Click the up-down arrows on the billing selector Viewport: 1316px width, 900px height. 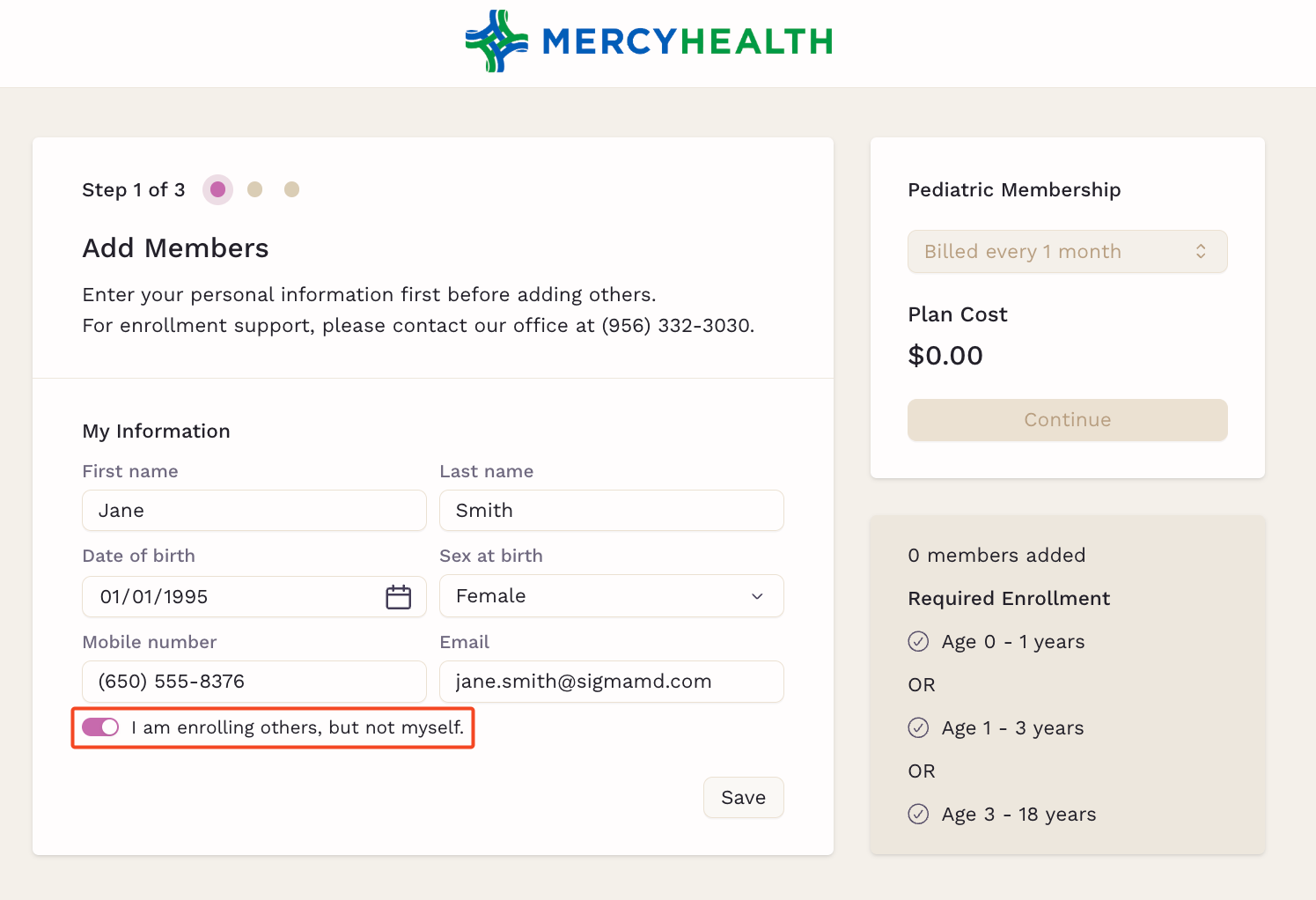click(1201, 252)
